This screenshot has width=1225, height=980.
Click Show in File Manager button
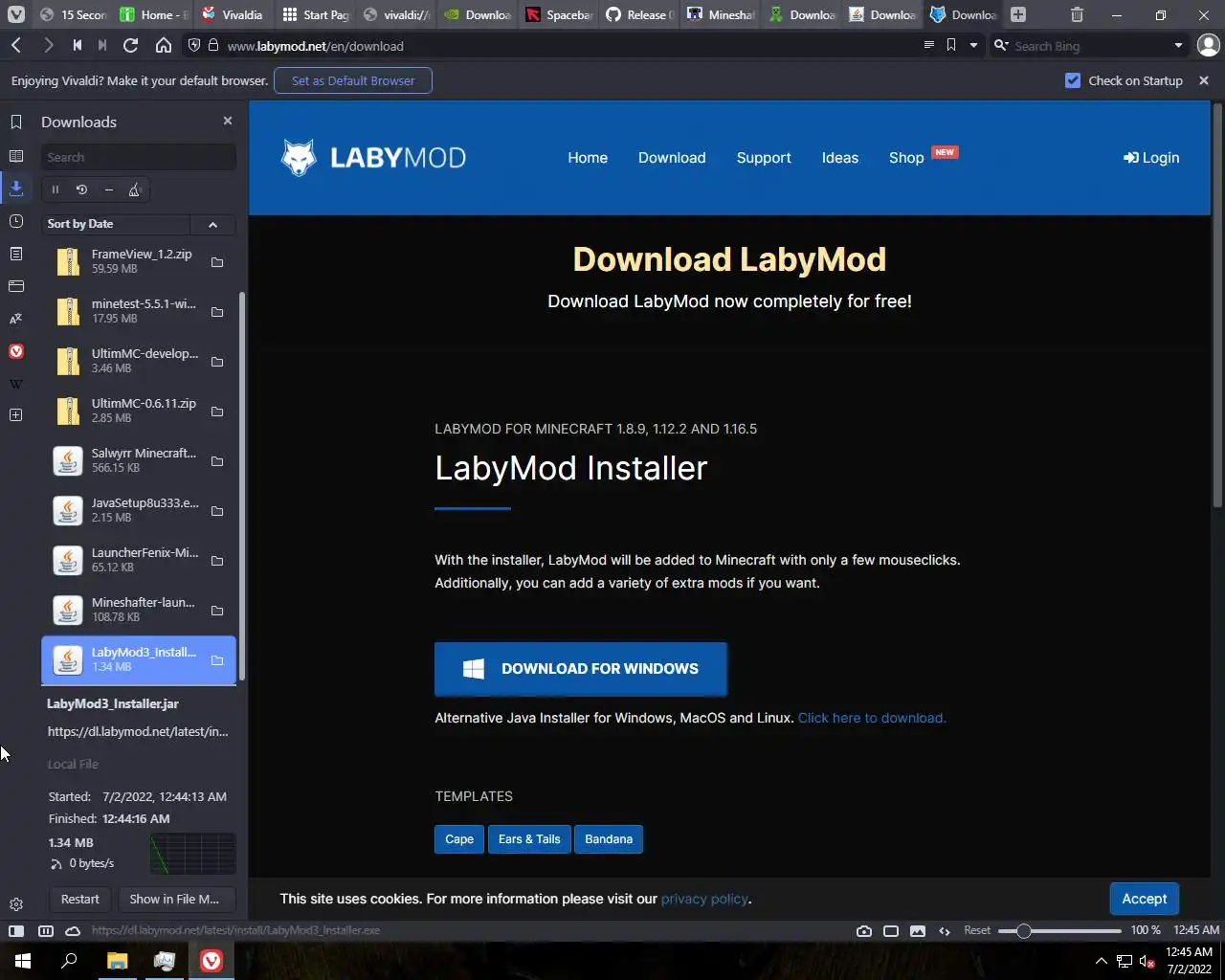pos(176,900)
